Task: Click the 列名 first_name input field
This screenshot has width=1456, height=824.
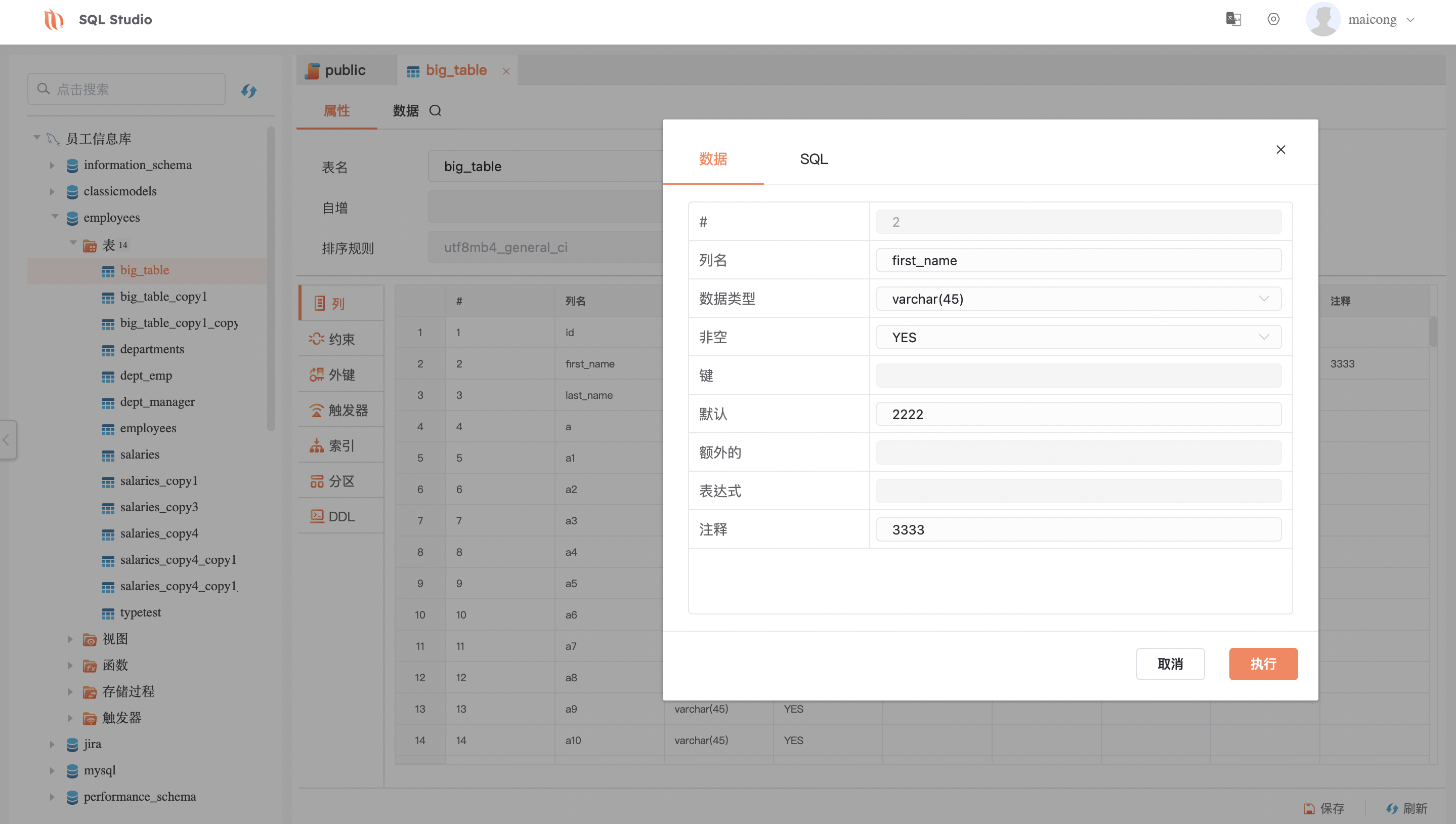Action: pyautogui.click(x=1078, y=260)
